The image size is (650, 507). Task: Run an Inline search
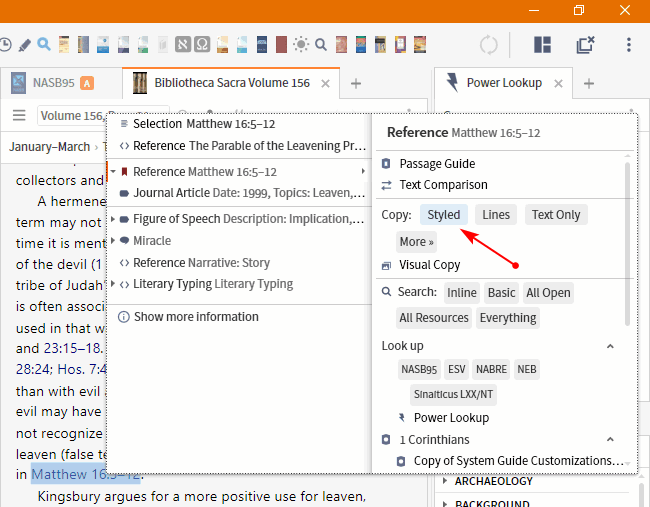(x=461, y=293)
